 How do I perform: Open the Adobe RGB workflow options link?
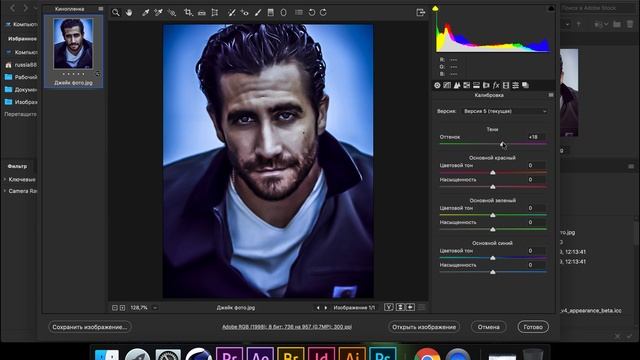(287, 327)
